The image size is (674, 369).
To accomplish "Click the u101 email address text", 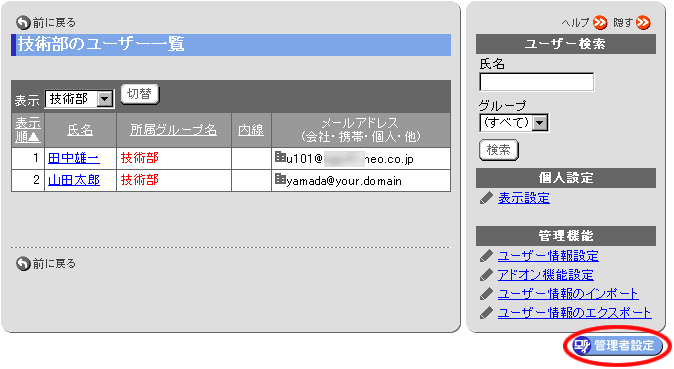I will (x=350, y=159).
